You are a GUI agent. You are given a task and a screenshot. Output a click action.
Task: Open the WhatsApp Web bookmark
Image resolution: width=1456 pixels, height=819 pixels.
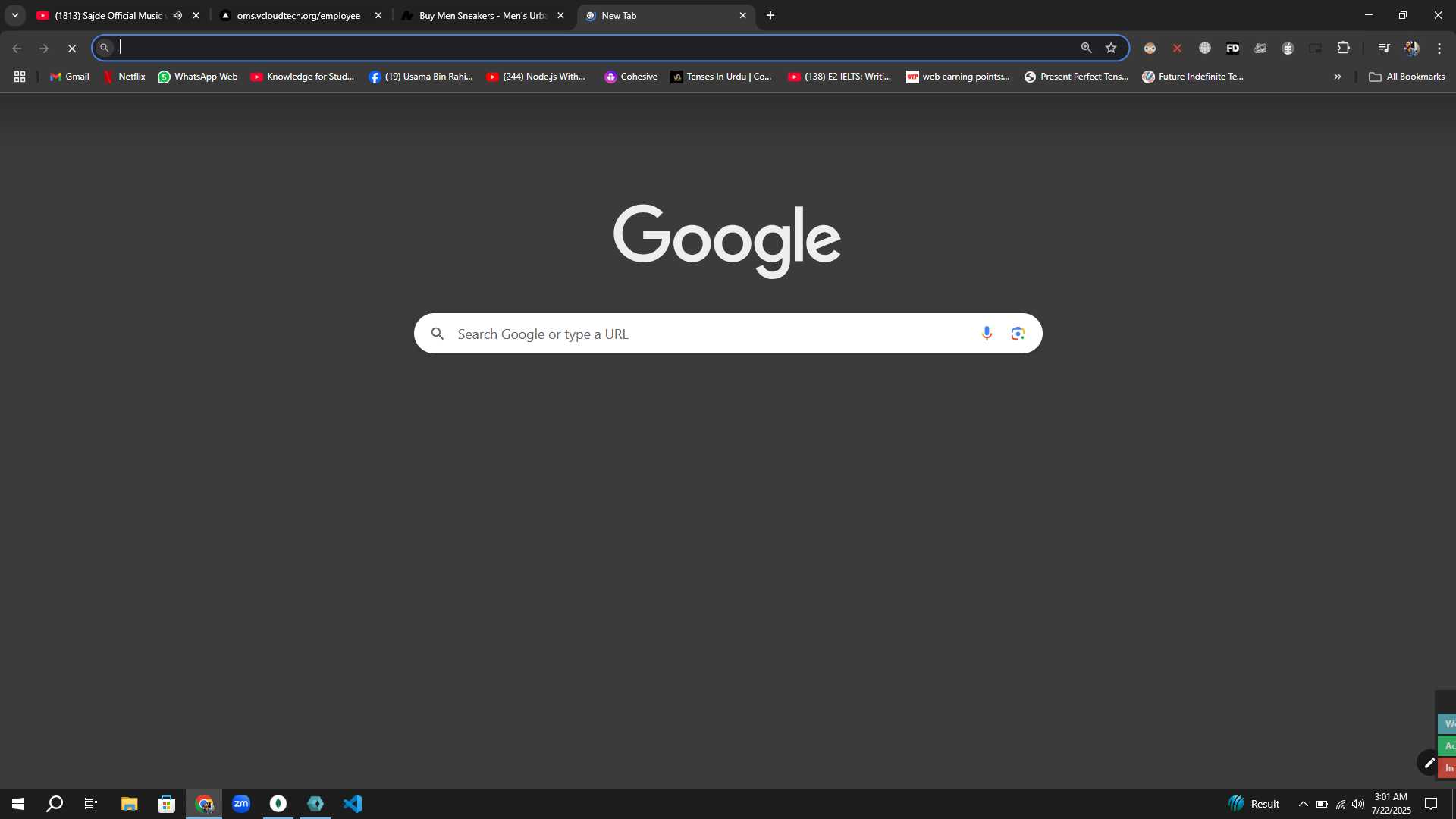pyautogui.click(x=197, y=77)
